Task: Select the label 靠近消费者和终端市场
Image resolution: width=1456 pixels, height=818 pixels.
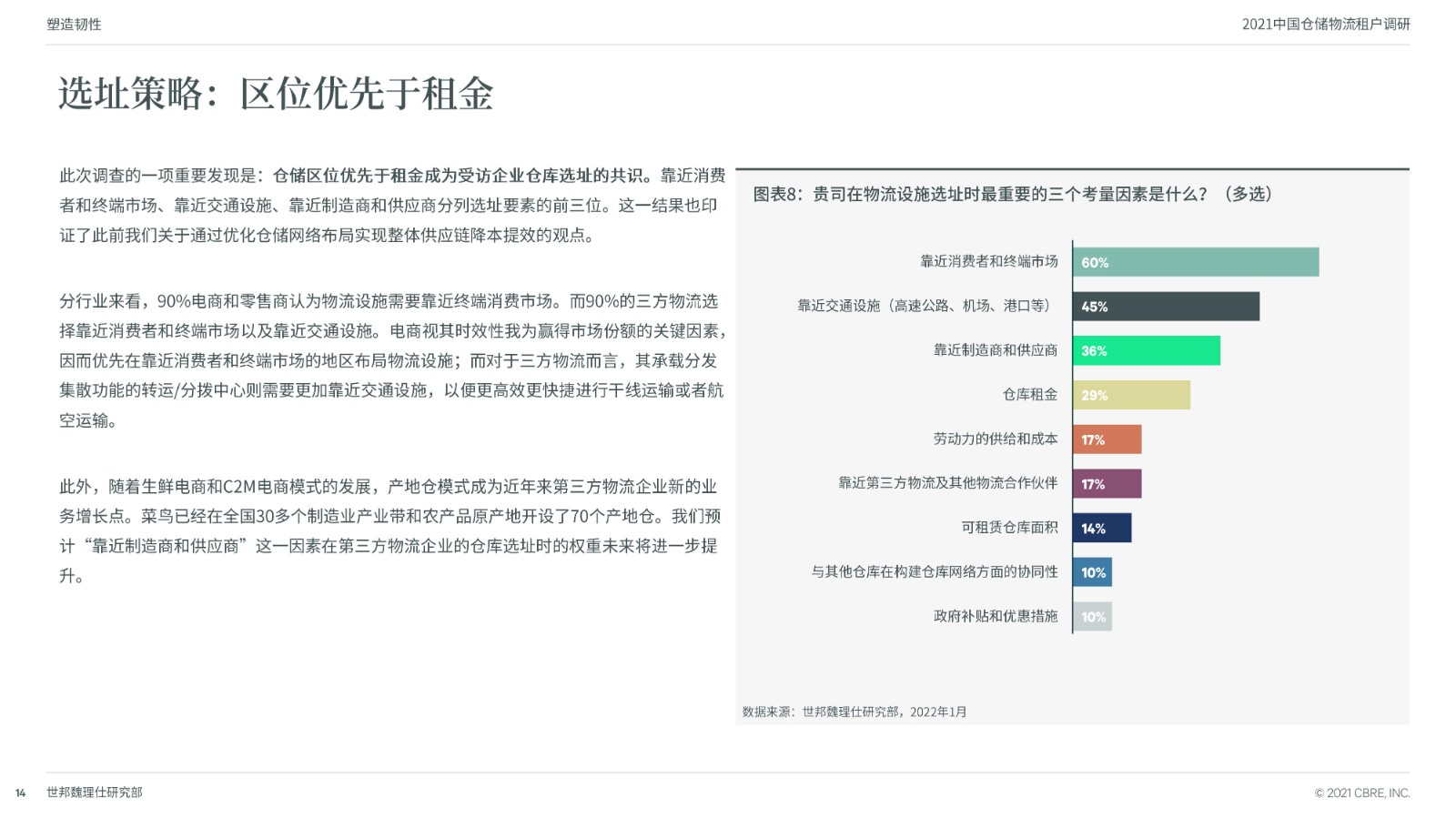Action: point(988,261)
